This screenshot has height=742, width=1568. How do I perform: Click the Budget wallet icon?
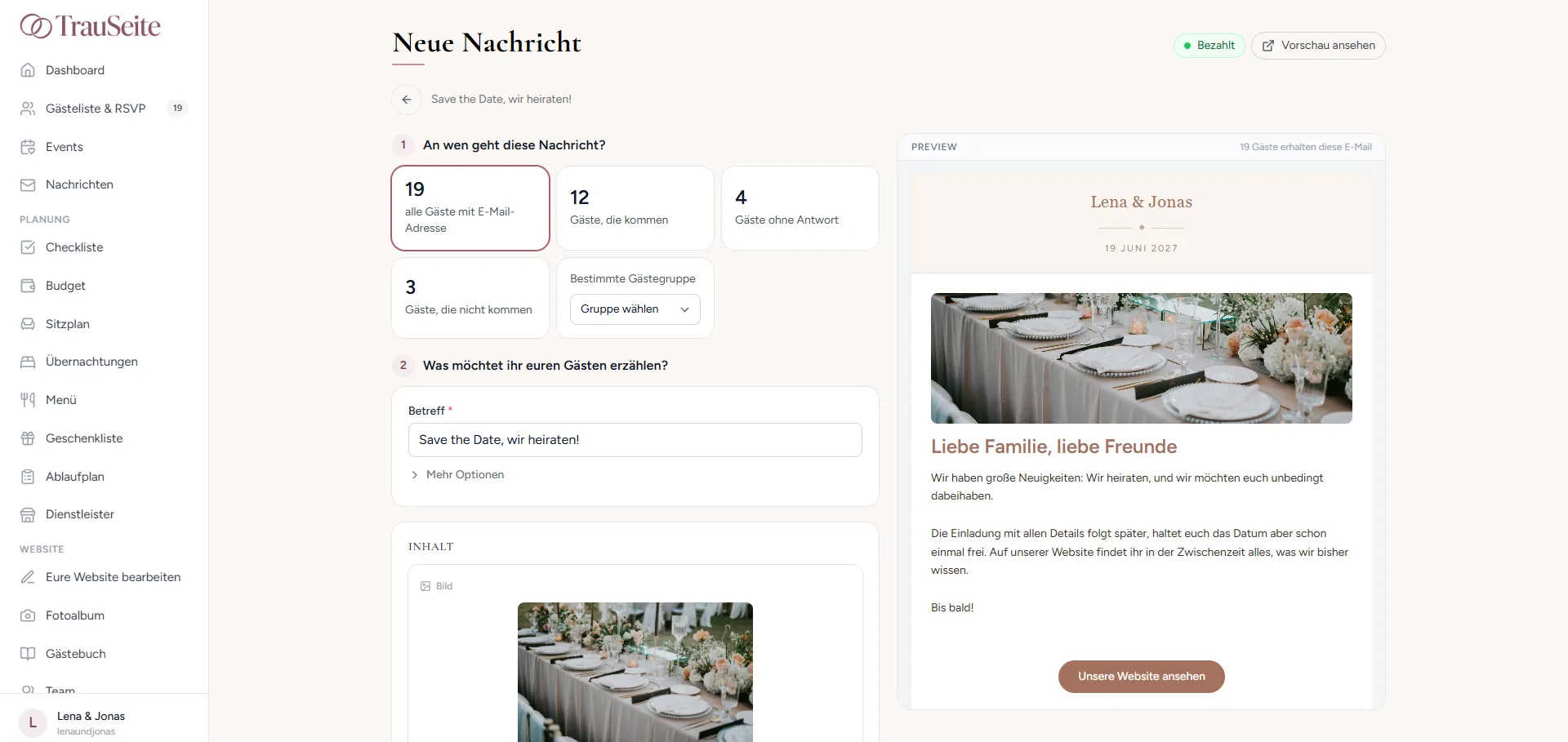28,286
